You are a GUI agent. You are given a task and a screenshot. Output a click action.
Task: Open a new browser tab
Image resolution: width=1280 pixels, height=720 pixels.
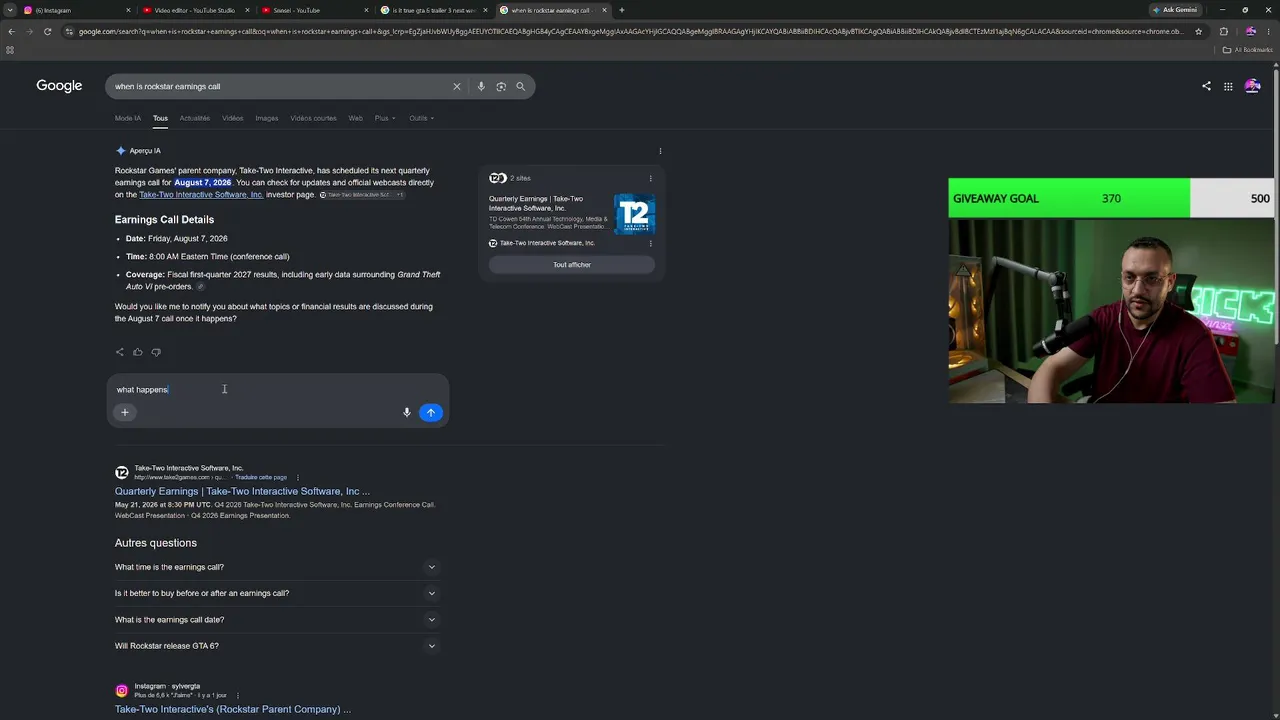click(x=622, y=10)
